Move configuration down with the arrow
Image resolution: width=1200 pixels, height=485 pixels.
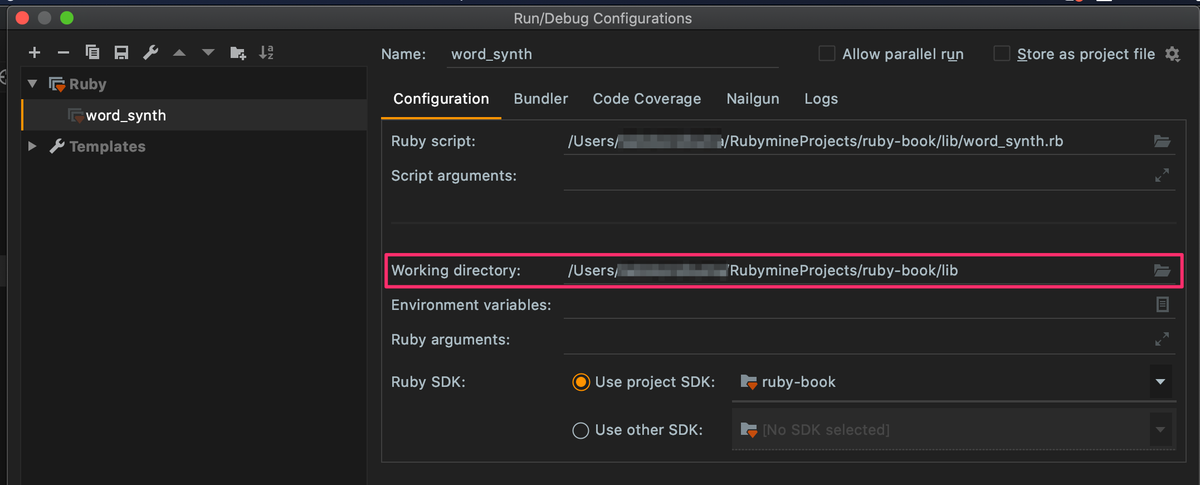208,53
